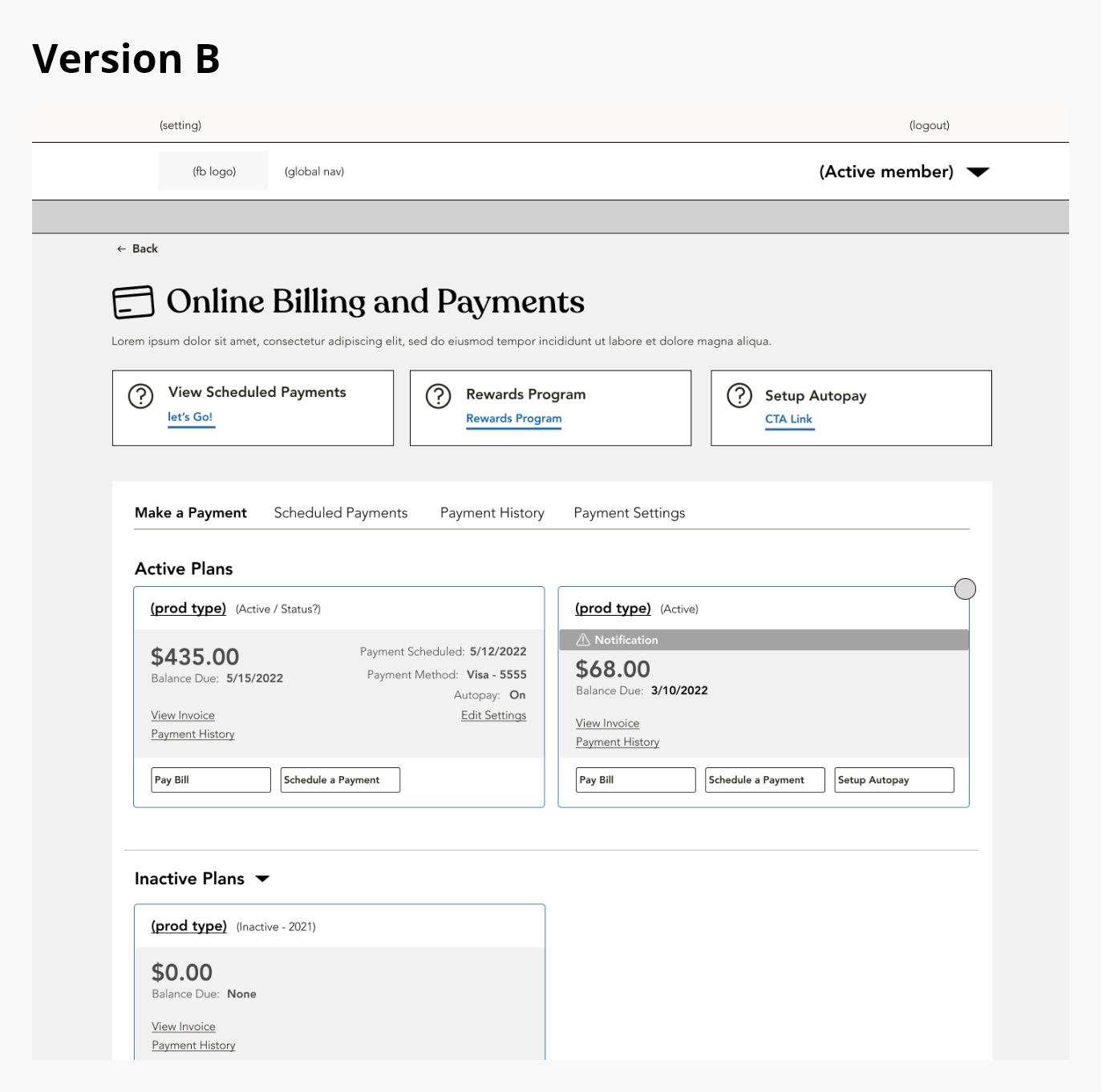The height and width of the screenshot is (1092, 1102).
Task: Click the billing card icon beside page title
Action: click(x=133, y=302)
